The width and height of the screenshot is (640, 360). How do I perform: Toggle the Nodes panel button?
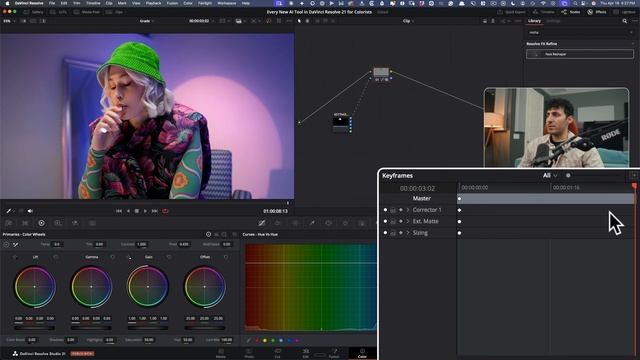click(571, 12)
